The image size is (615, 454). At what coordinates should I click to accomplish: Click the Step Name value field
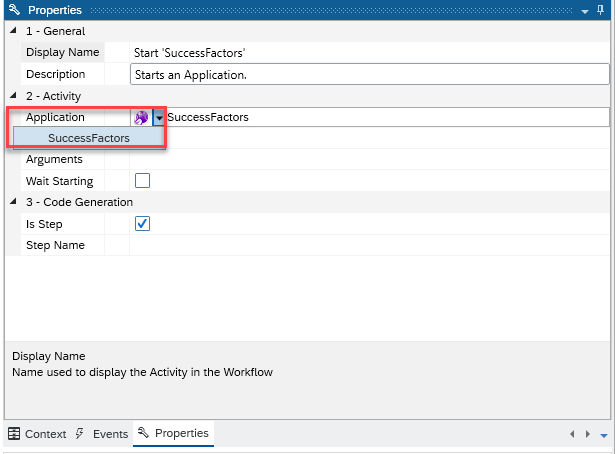click(x=369, y=245)
